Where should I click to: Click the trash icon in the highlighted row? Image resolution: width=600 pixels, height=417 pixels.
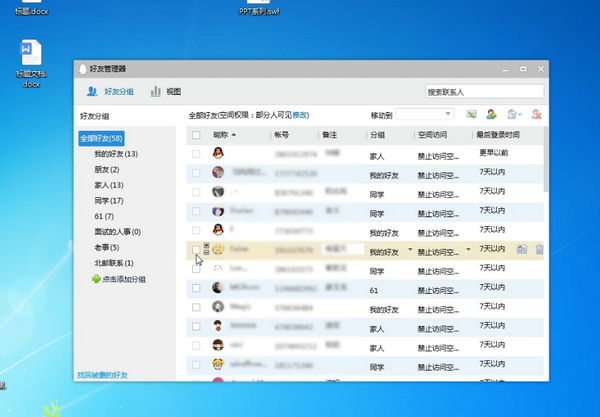[x=540, y=249]
